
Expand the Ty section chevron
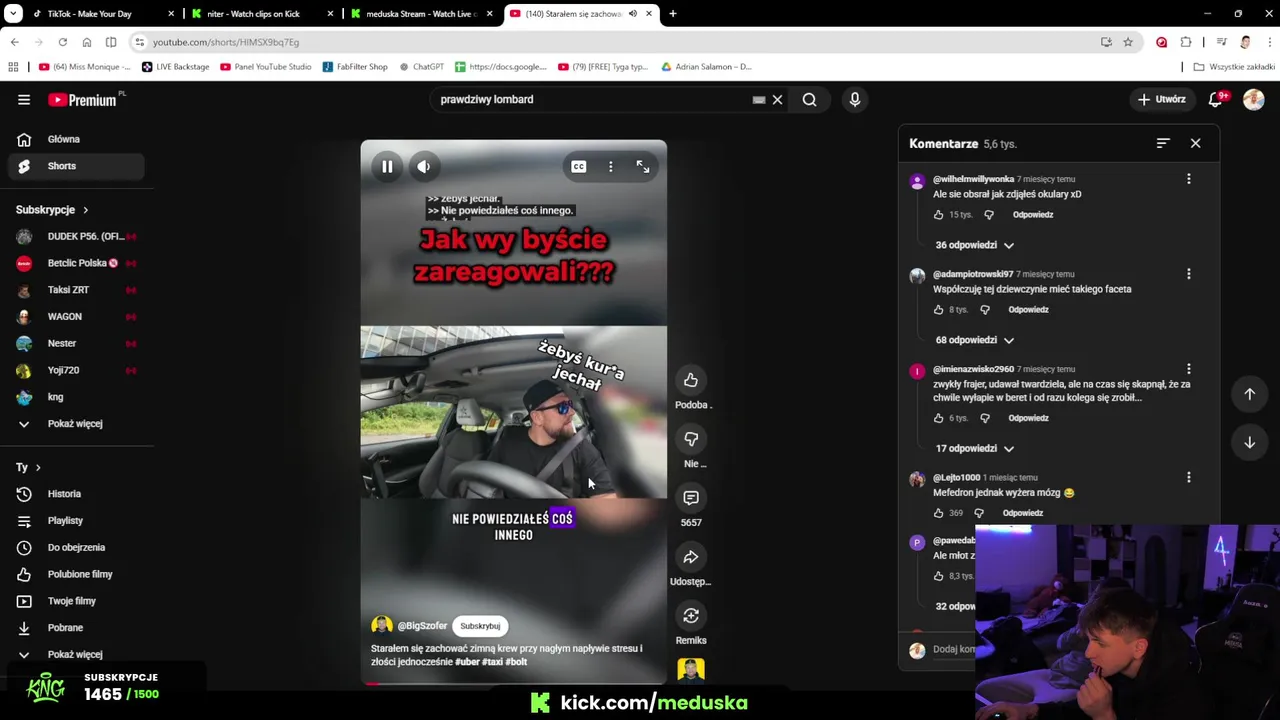pos(38,468)
